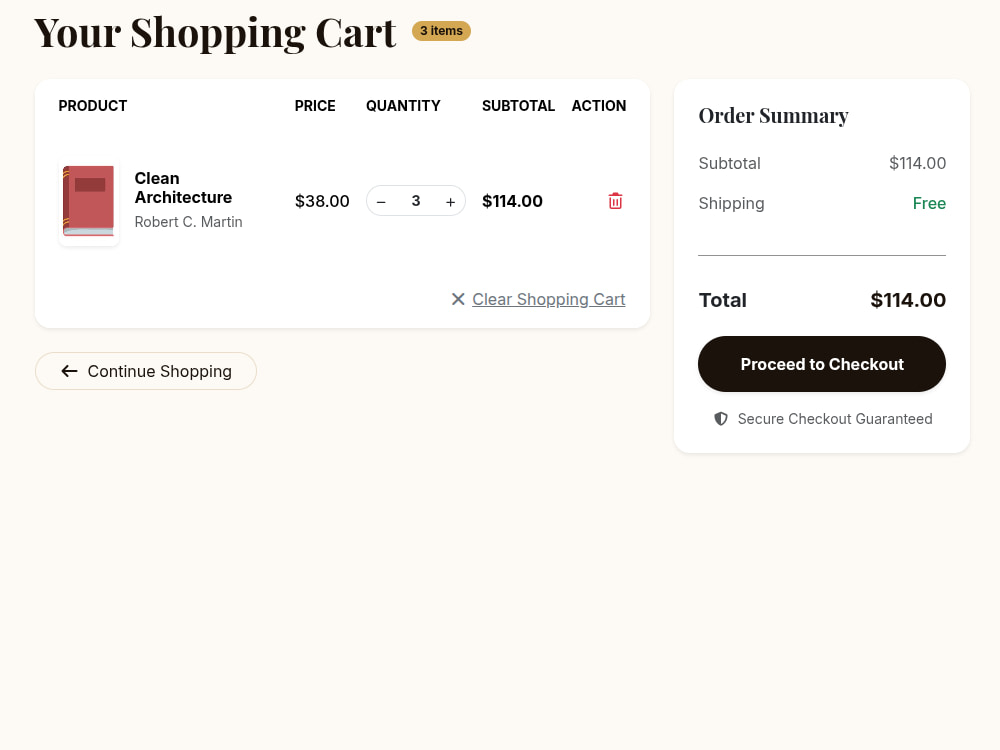Click the Secure Checkout Guaranteed text

(835, 419)
